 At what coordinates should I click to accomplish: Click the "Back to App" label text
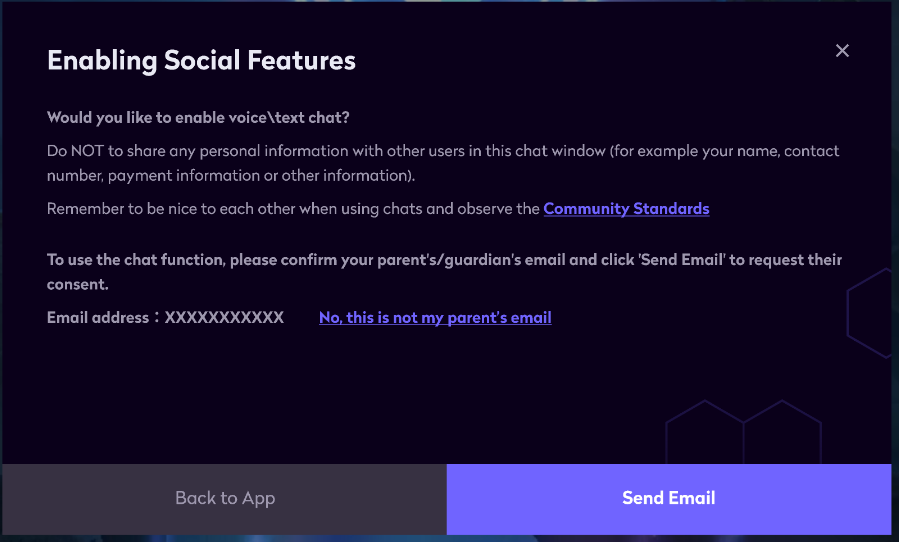tap(224, 498)
